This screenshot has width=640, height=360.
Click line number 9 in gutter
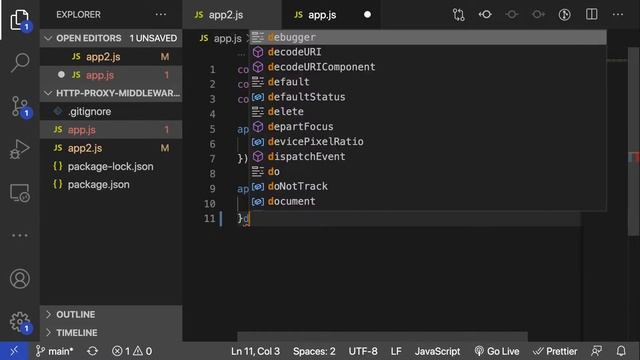[x=212, y=189]
